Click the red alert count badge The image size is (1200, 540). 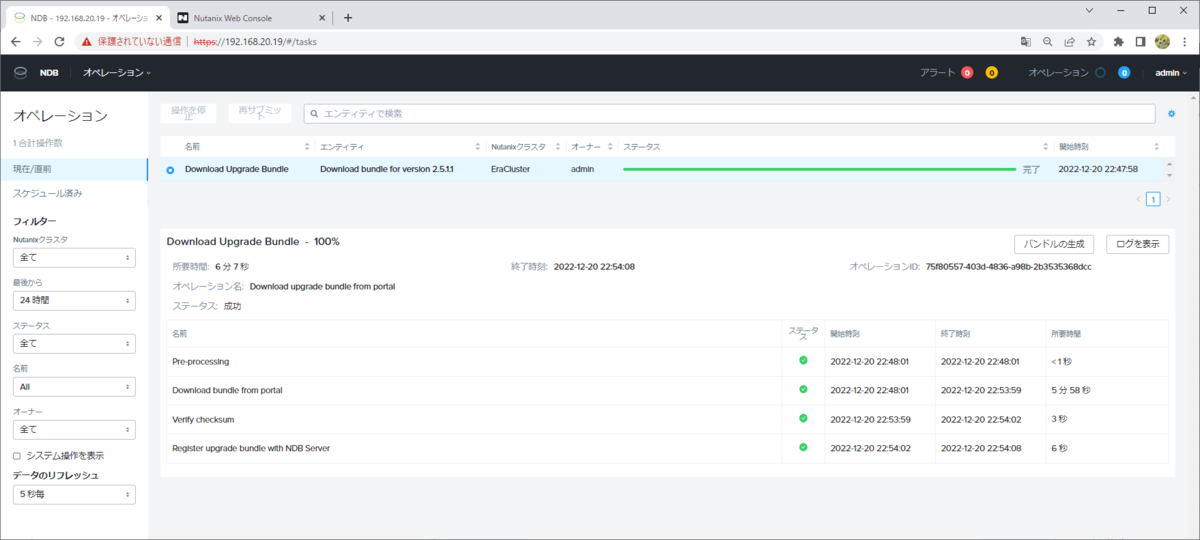(x=967, y=72)
